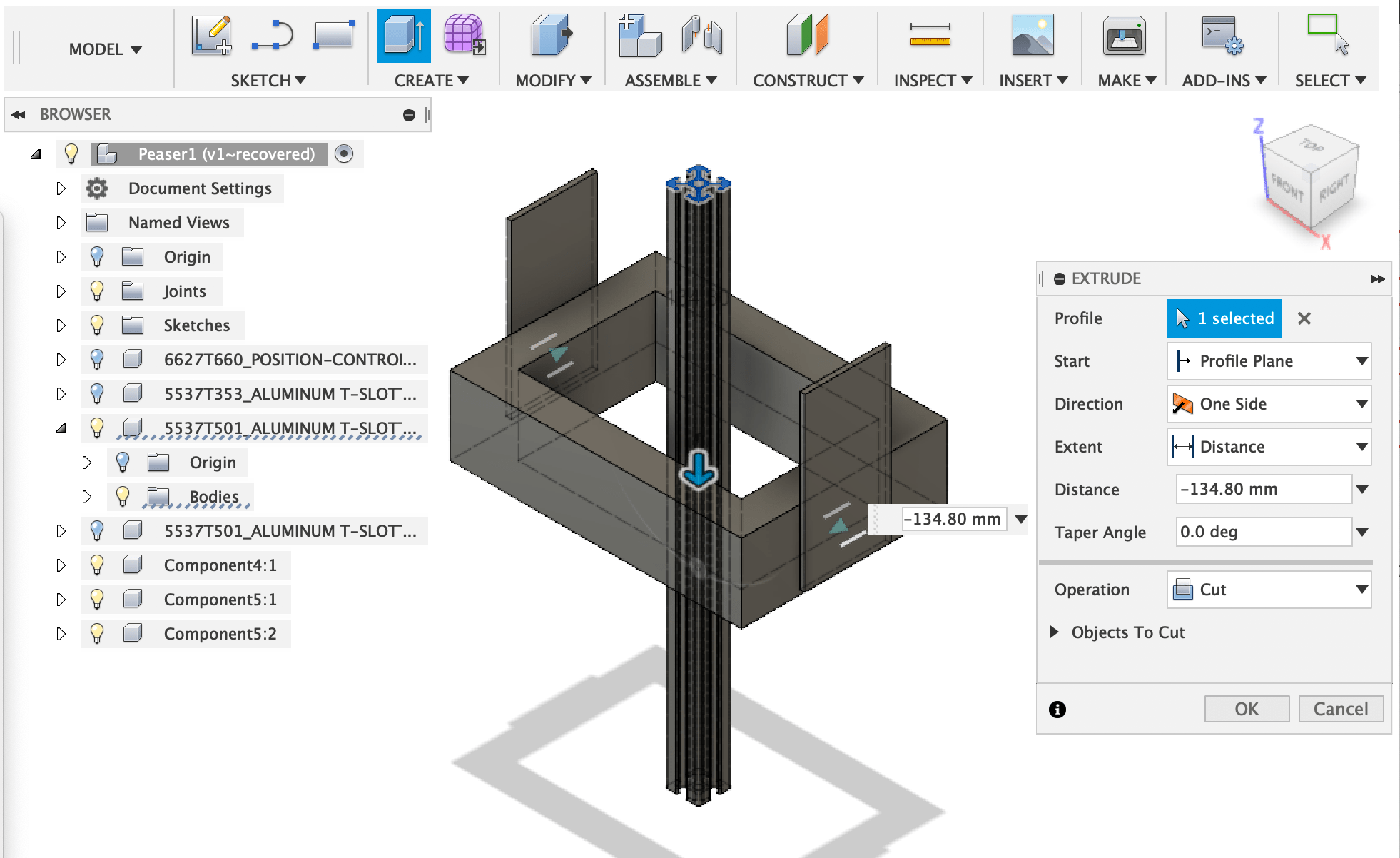Expand the Objects To Cut section
This screenshot has height=858, width=1400.
[x=1055, y=632]
